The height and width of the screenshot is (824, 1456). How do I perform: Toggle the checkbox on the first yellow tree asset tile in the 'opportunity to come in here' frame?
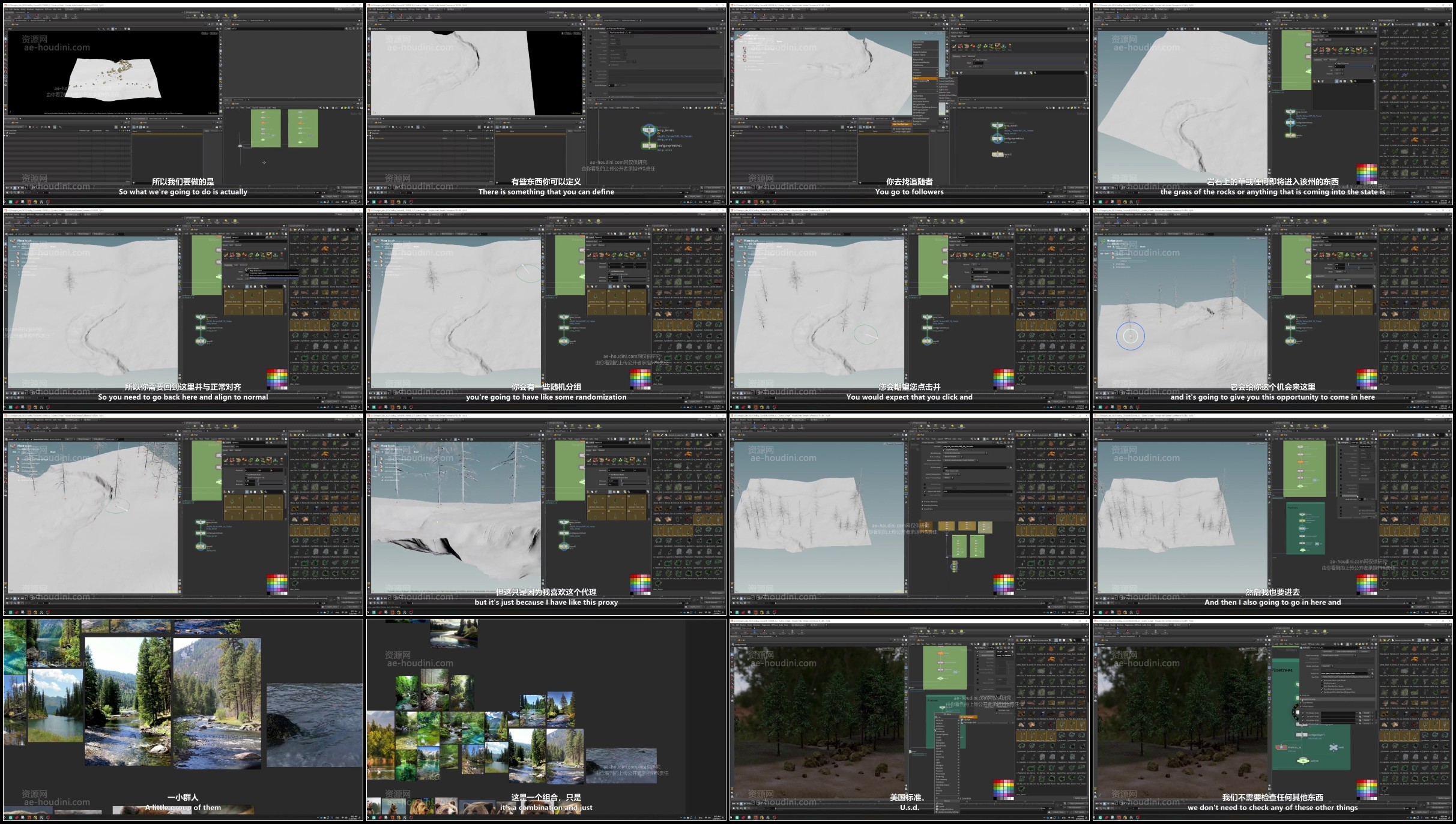(x=1316, y=292)
